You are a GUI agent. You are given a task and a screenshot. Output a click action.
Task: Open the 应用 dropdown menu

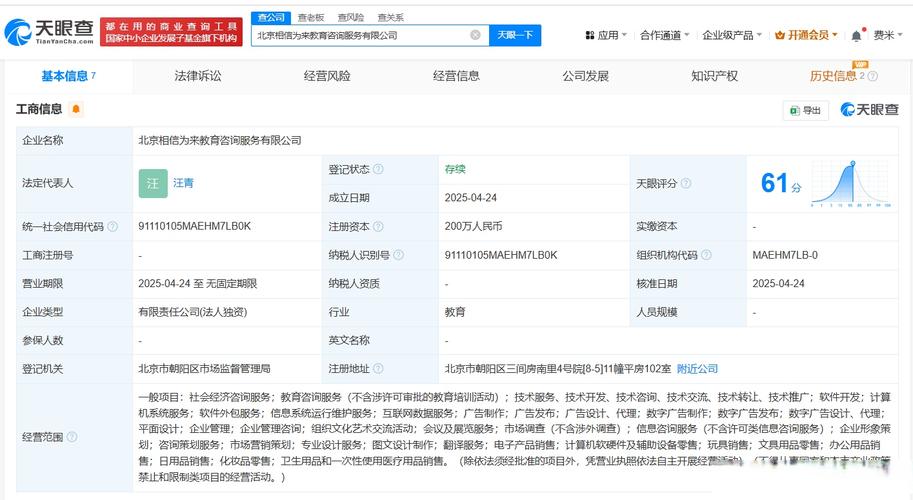pos(606,36)
